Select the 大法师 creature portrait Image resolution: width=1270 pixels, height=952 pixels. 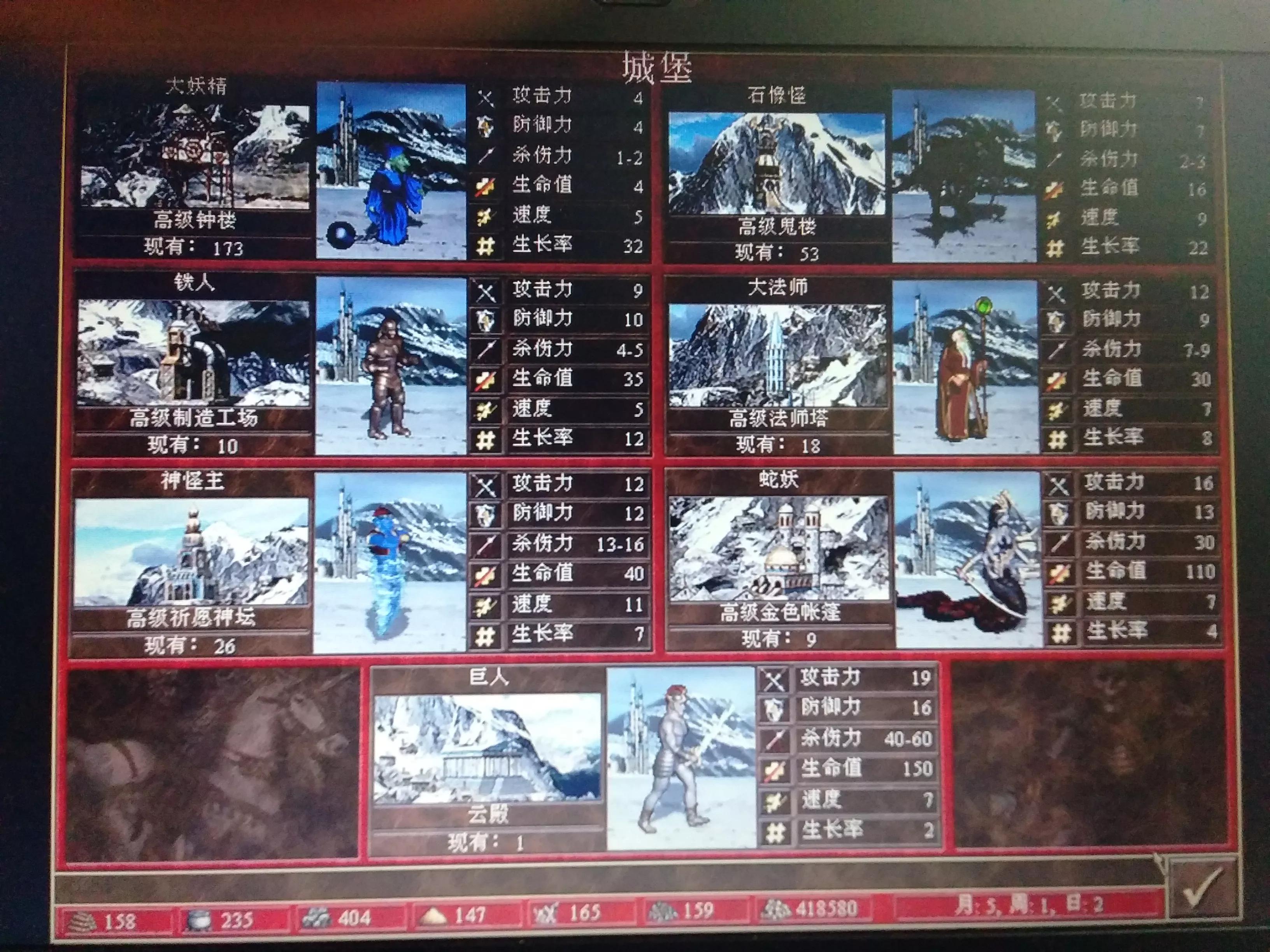pyautogui.click(x=966, y=367)
